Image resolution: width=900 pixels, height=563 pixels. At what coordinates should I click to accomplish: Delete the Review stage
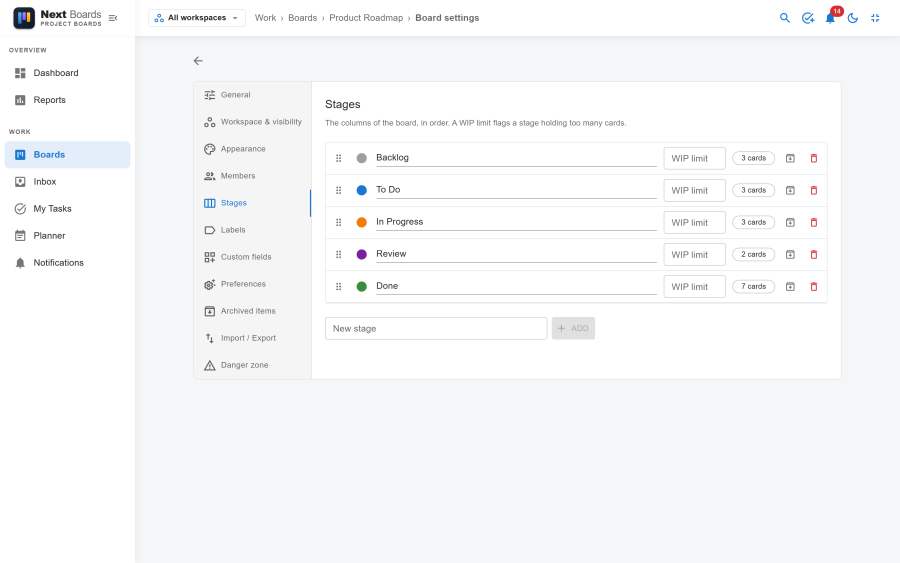click(x=813, y=255)
